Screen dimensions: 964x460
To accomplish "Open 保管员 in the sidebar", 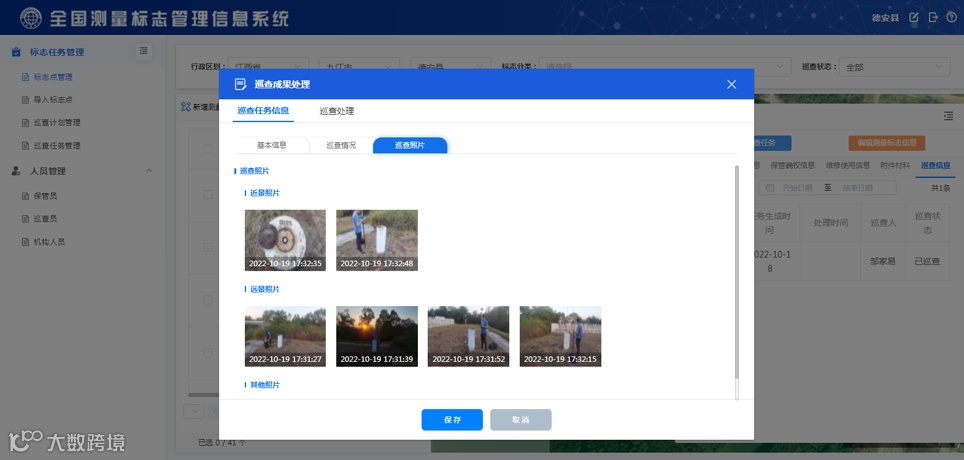I will point(45,197).
